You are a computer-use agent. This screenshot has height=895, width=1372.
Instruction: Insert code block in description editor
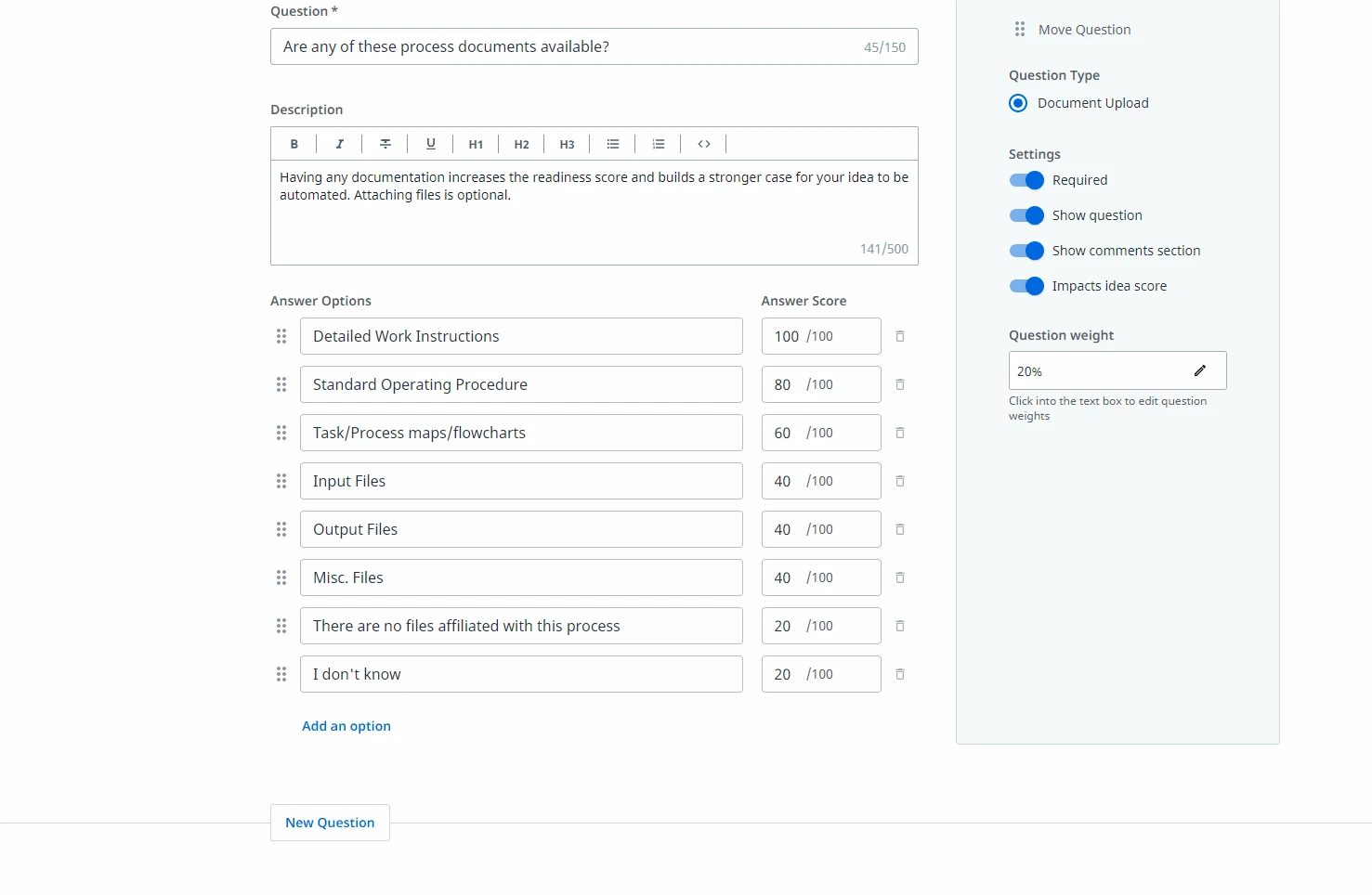[704, 144]
